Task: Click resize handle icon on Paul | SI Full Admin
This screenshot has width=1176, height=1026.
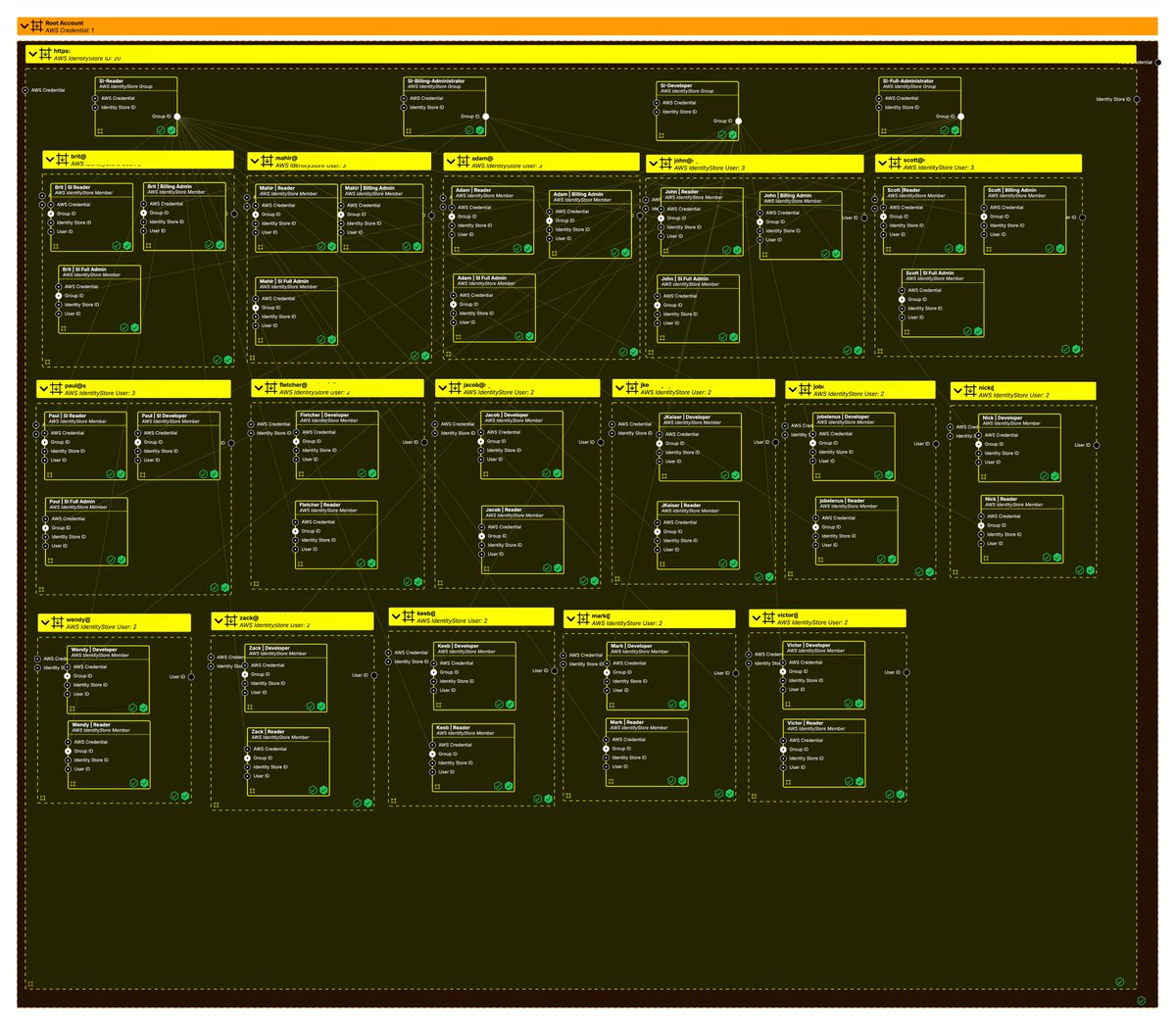Action: coord(51,560)
